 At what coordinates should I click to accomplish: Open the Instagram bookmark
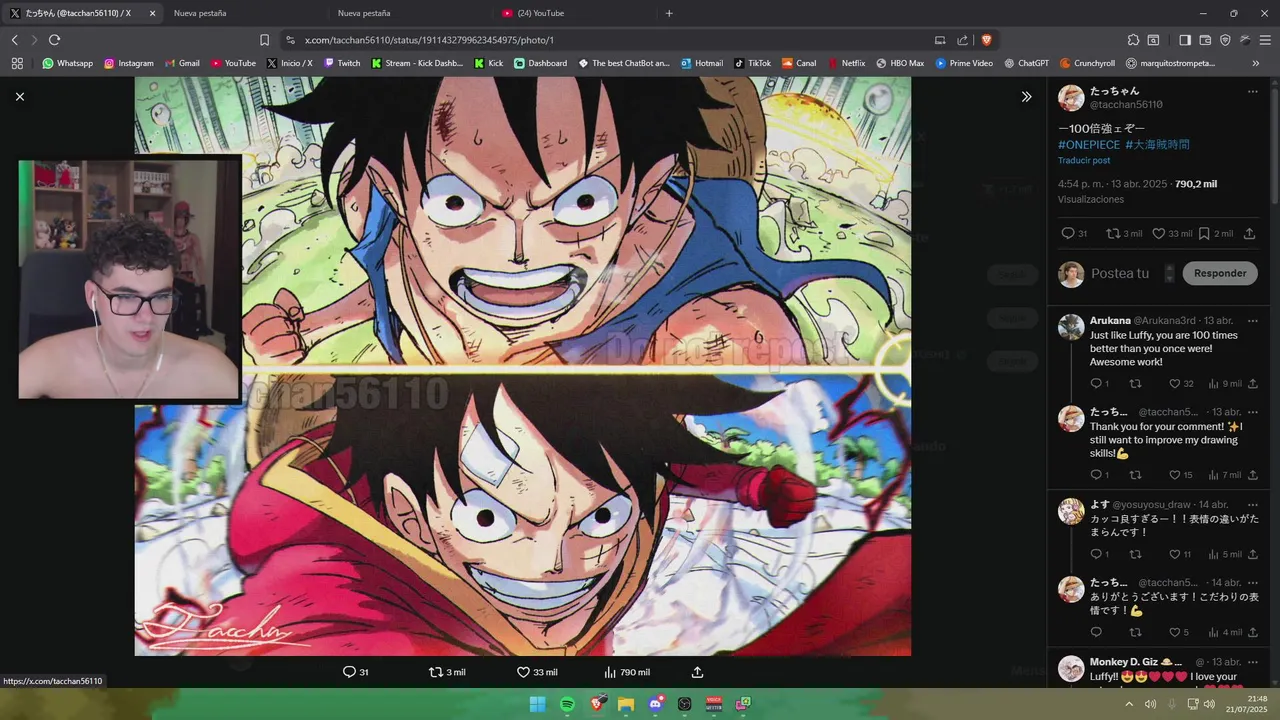(129, 63)
